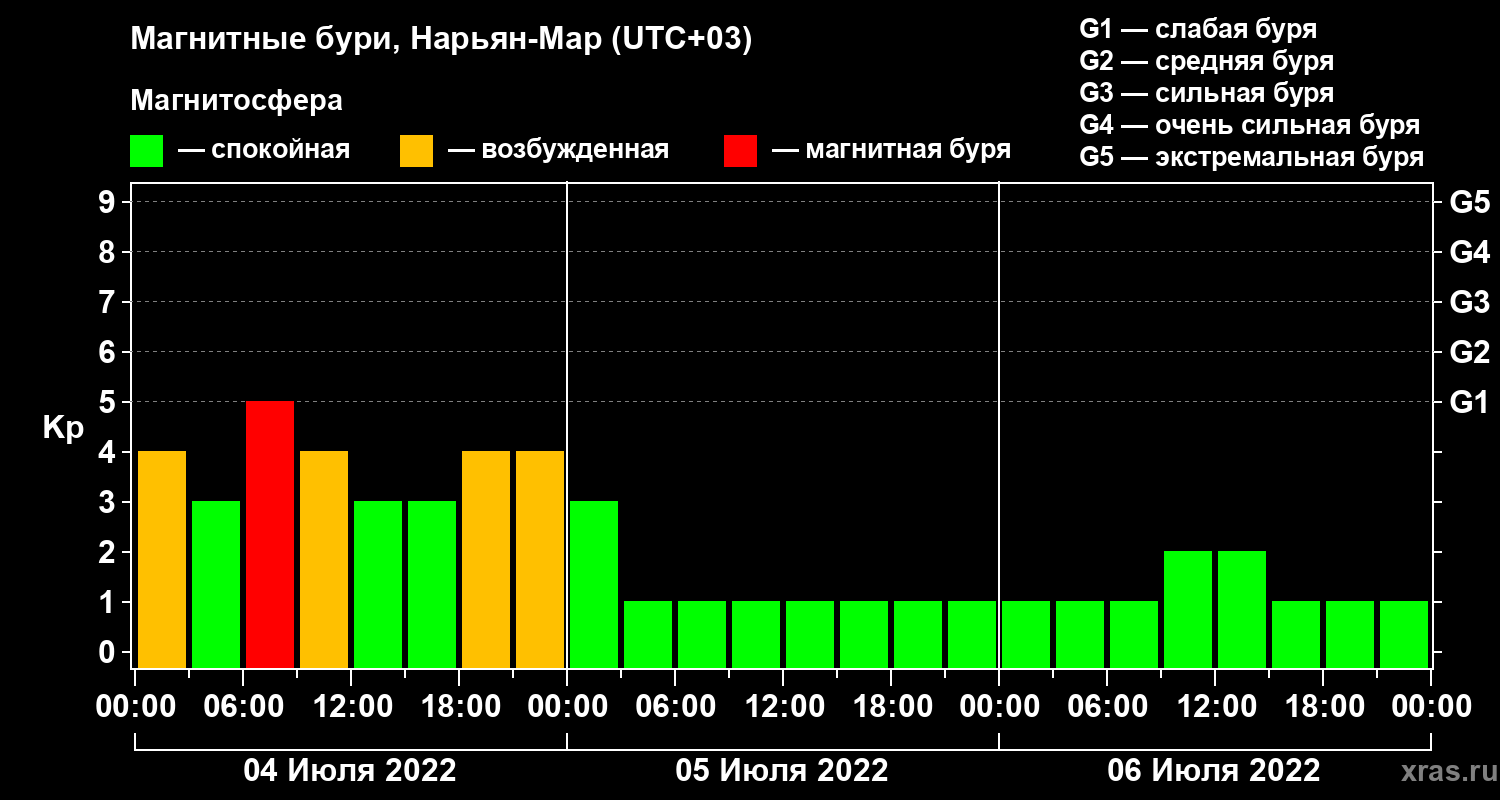The height and width of the screenshot is (800, 1500).
Task: Click the '05 Июля 2022' date label
Action: [x=782, y=771]
